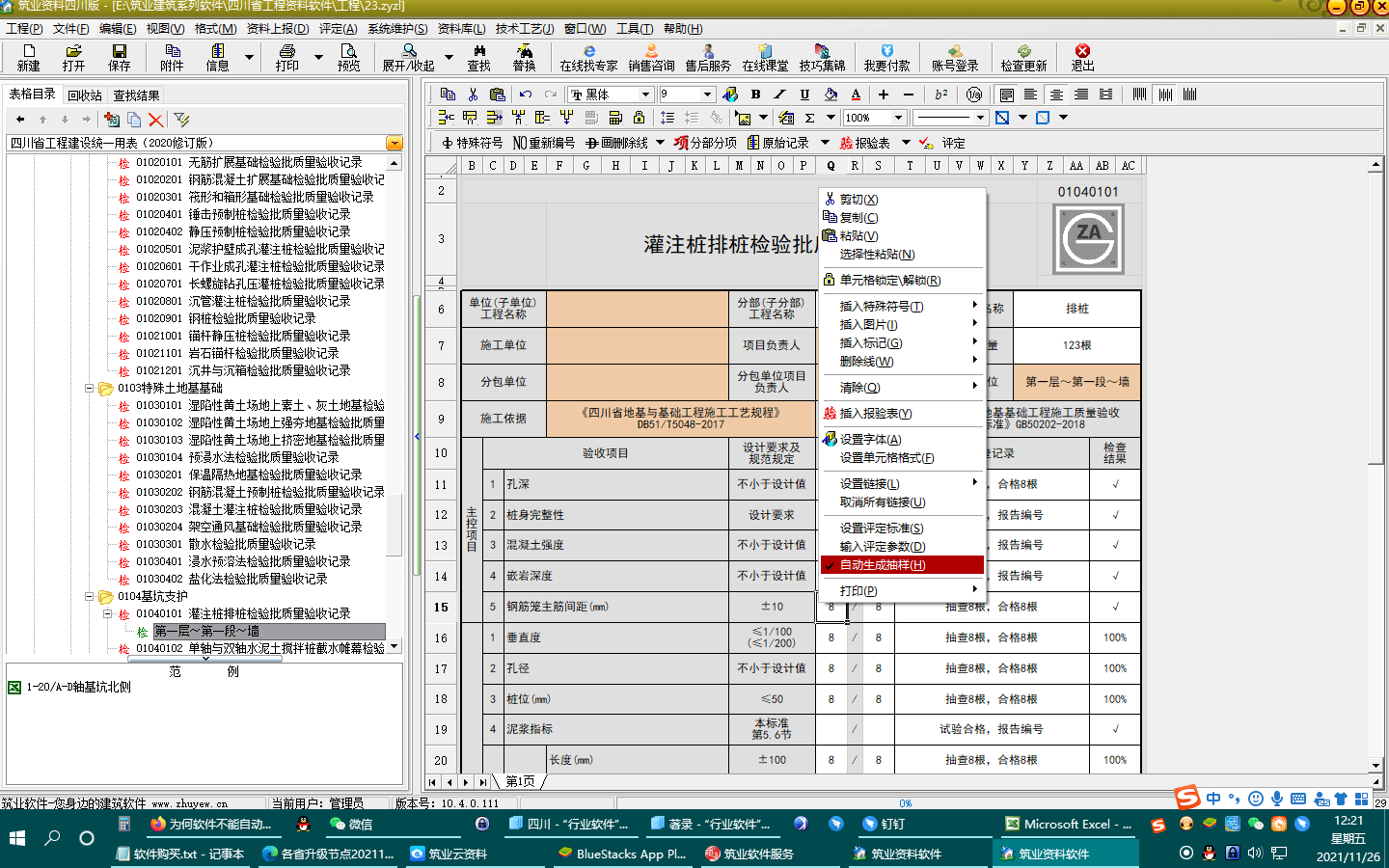Screen dimensions: 1389x868
Task: Click the 特殊符号 button
Action: (x=472, y=143)
